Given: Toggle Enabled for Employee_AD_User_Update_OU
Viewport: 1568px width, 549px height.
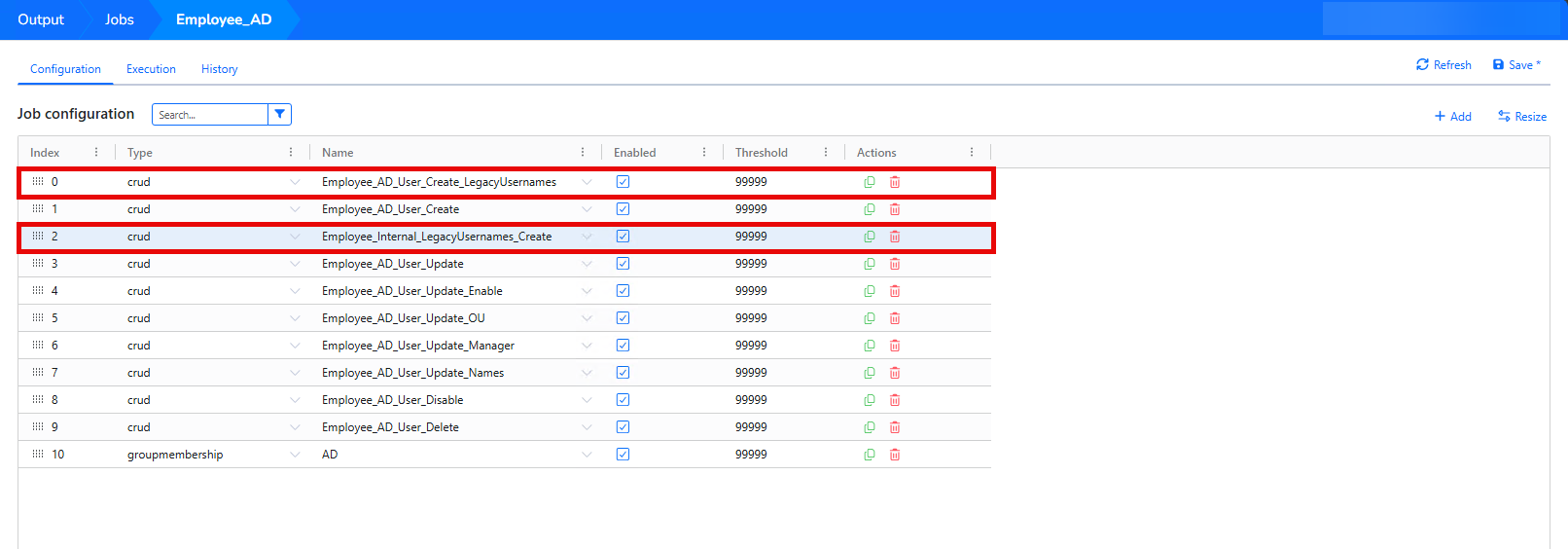Looking at the screenshot, I should coord(623,318).
